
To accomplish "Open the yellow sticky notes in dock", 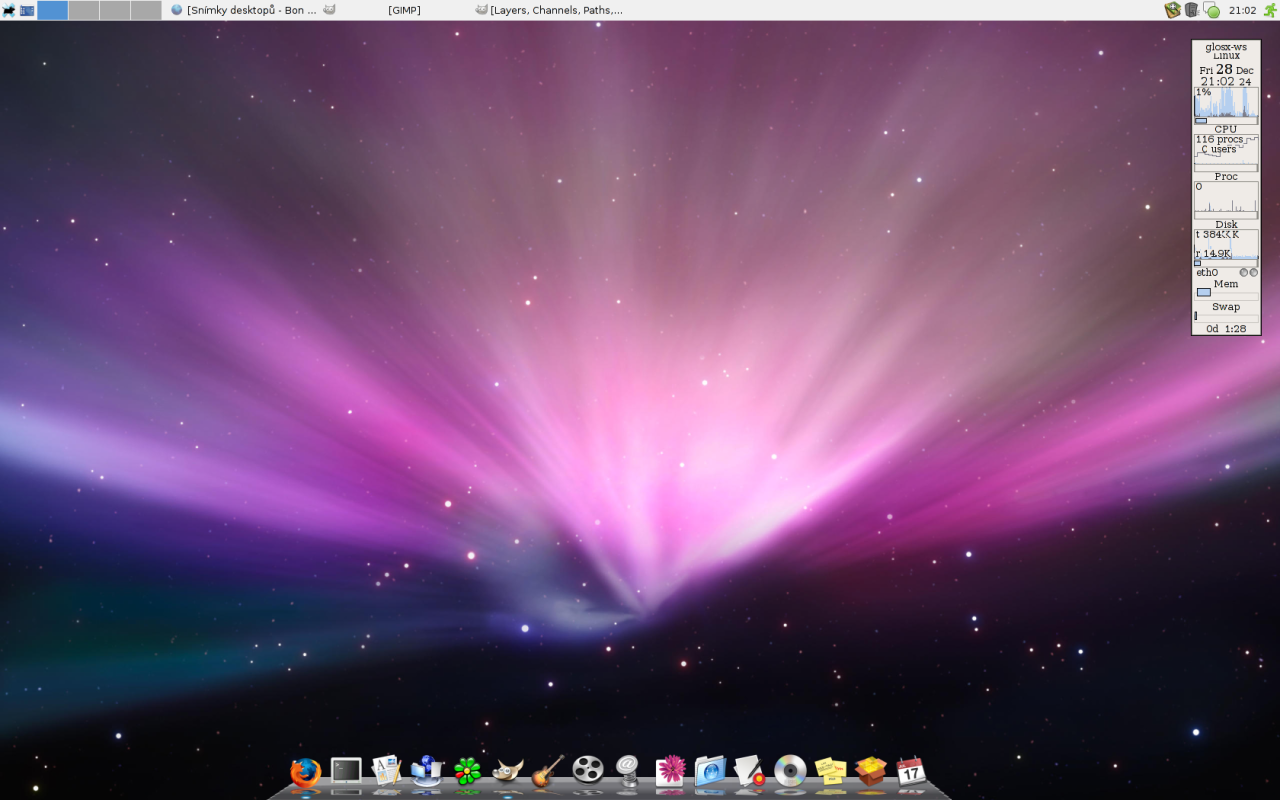I will tap(830, 771).
